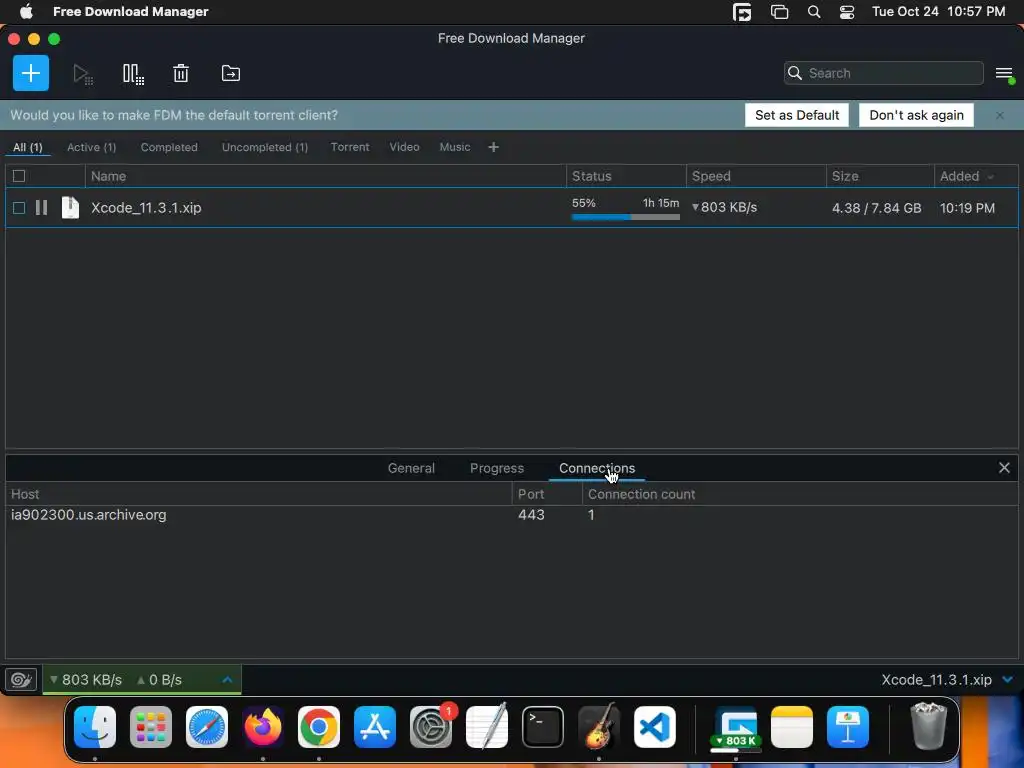The height and width of the screenshot is (768, 1024).
Task: Click the file icon of Xcode_11.3.1.xip
Action: (x=70, y=208)
